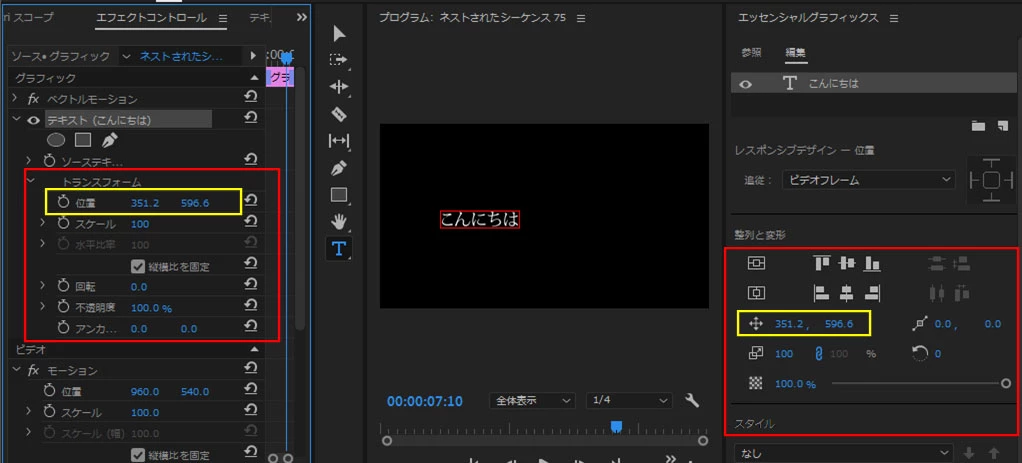Select the Rectangle tool in the toolbar
This screenshot has height=463, width=1022.
click(x=339, y=194)
